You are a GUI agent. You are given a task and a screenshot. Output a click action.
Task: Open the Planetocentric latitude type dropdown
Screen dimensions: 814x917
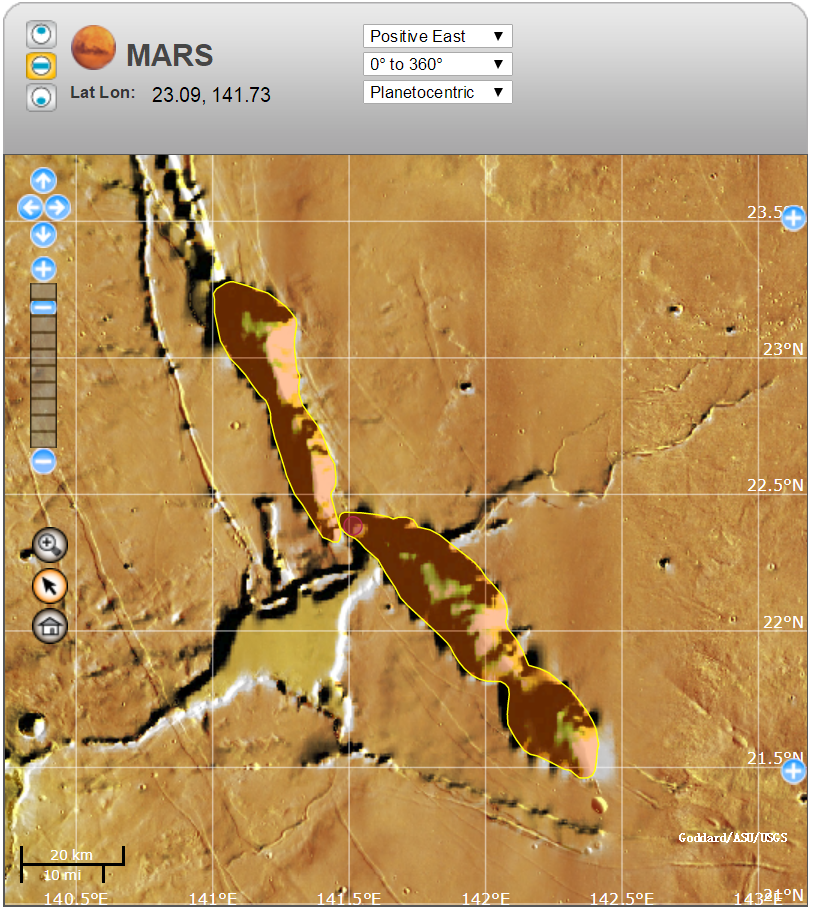click(x=437, y=92)
